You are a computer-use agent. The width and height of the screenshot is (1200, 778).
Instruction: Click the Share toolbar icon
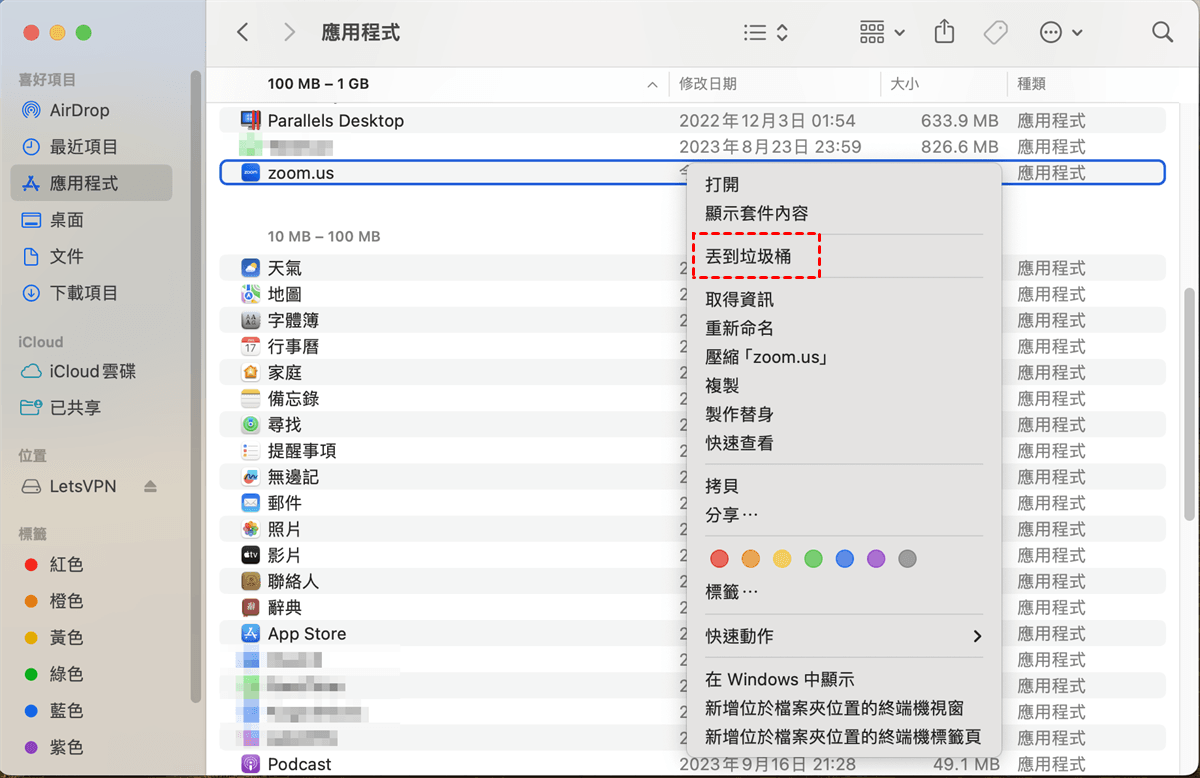click(944, 32)
